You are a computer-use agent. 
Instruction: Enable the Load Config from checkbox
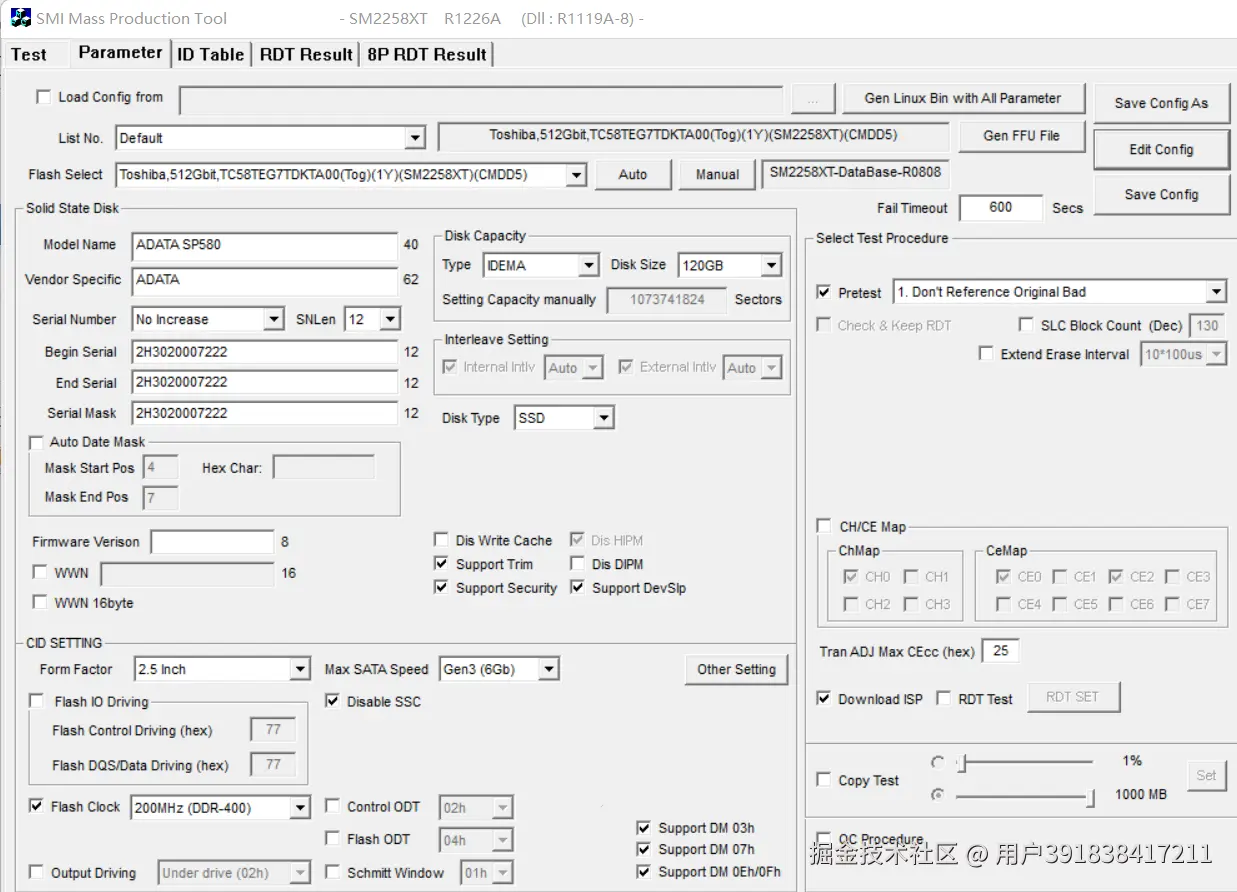(43, 97)
